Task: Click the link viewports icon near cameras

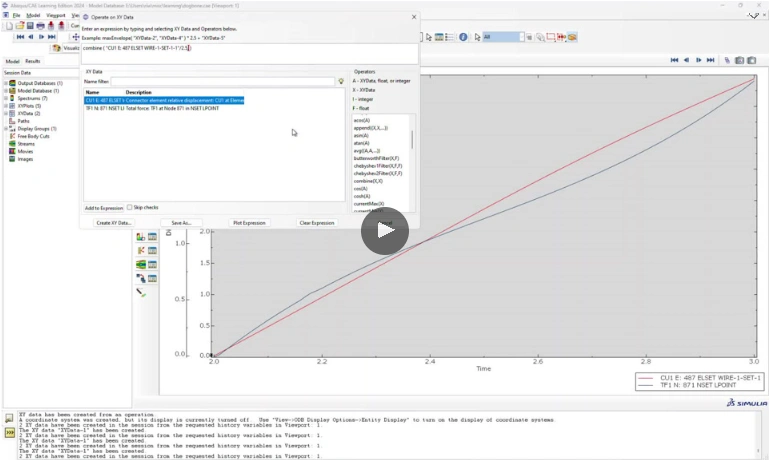Action: [727, 60]
